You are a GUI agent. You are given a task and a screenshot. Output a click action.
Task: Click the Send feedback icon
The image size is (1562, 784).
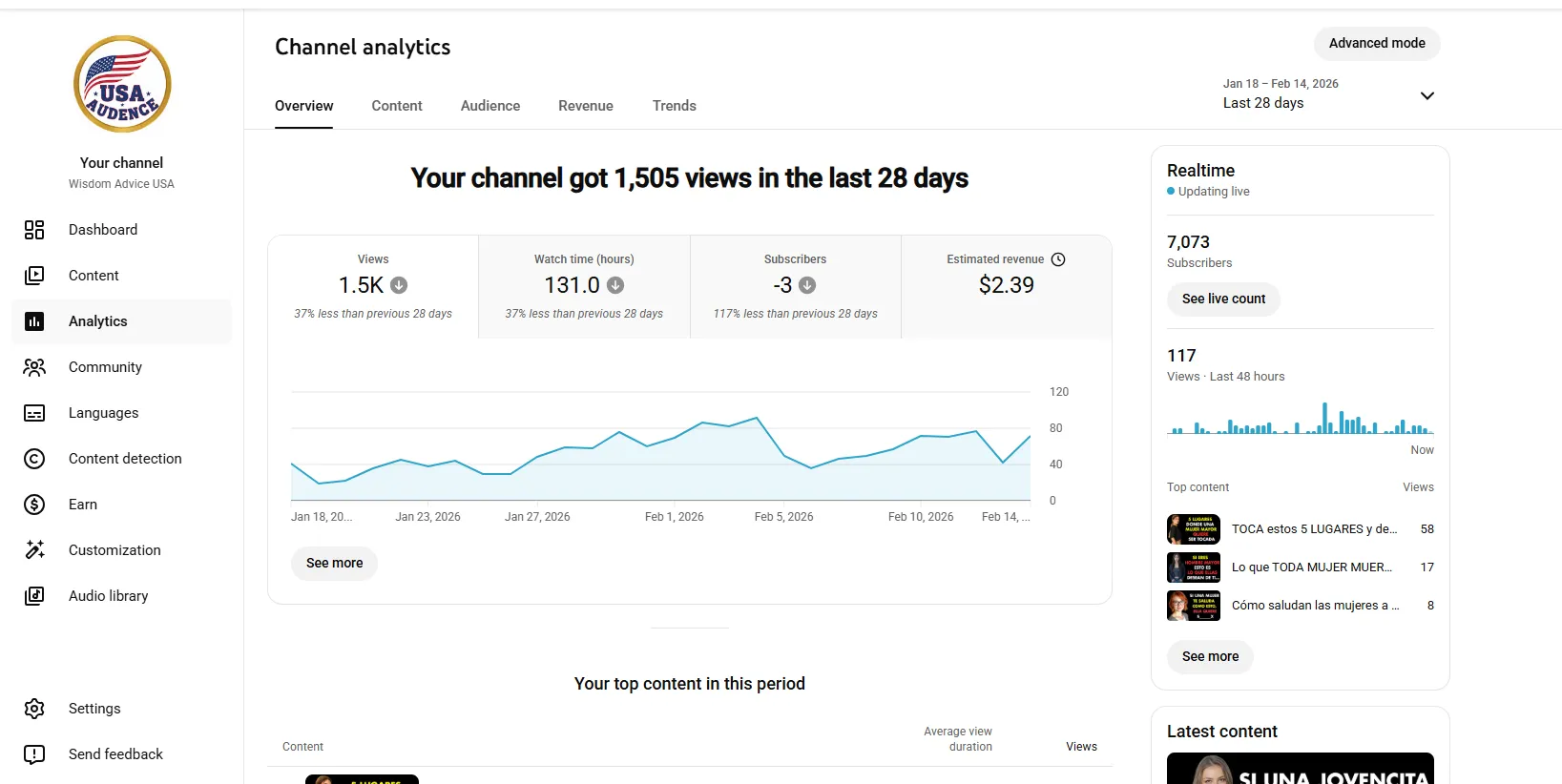(34, 754)
